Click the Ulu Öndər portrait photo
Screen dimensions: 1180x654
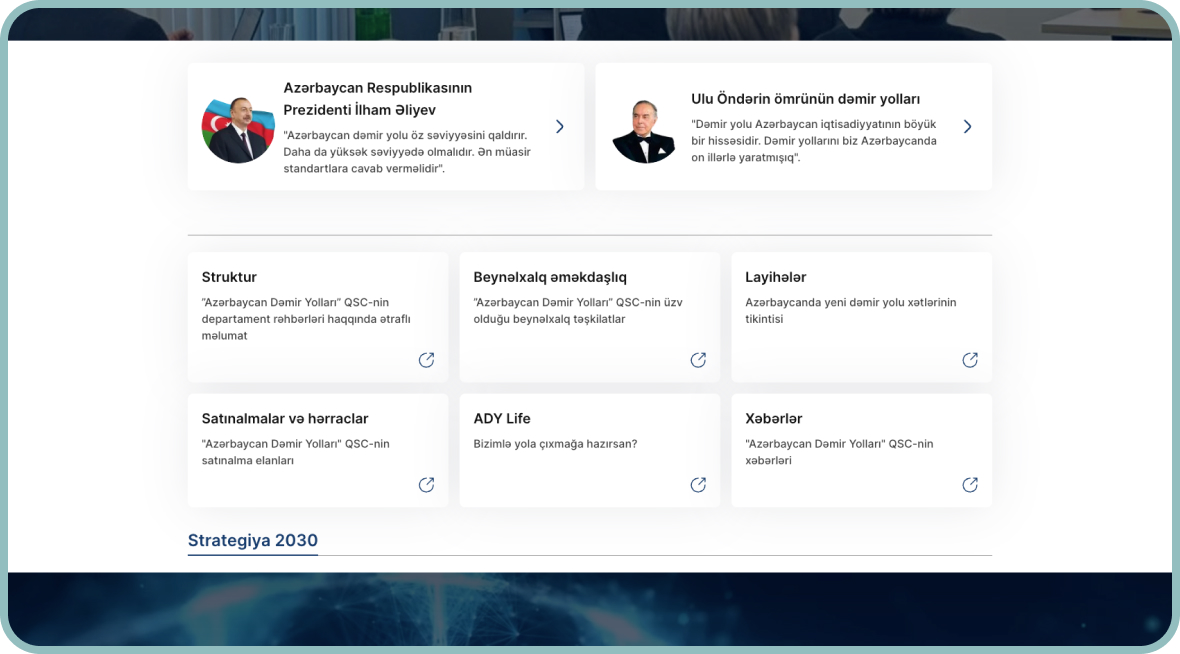pyautogui.click(x=645, y=130)
